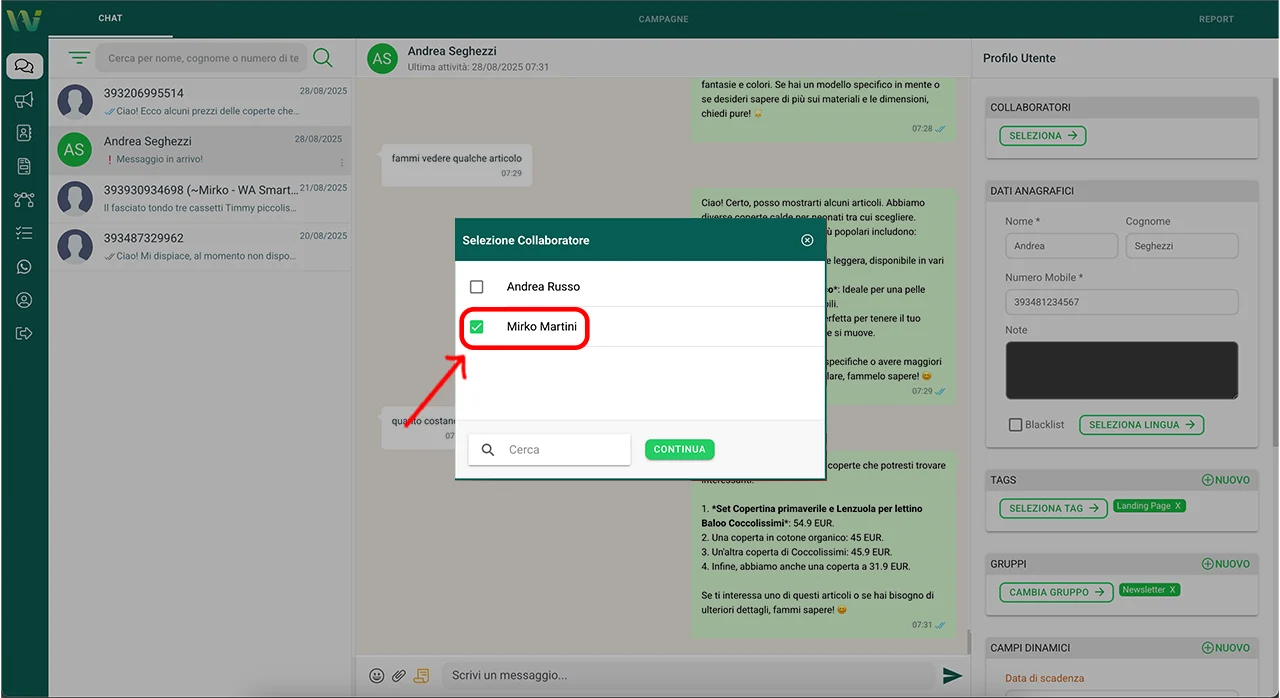Open the chat list filter icon
The image size is (1280, 698).
(x=80, y=58)
